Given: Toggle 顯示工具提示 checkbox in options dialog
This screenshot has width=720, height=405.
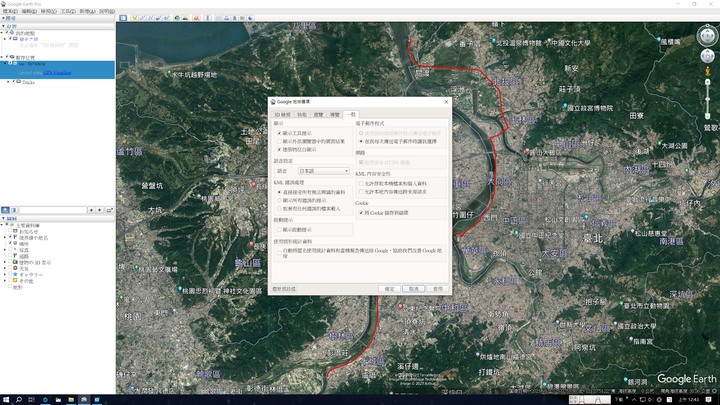Looking at the screenshot, I should click(x=279, y=133).
